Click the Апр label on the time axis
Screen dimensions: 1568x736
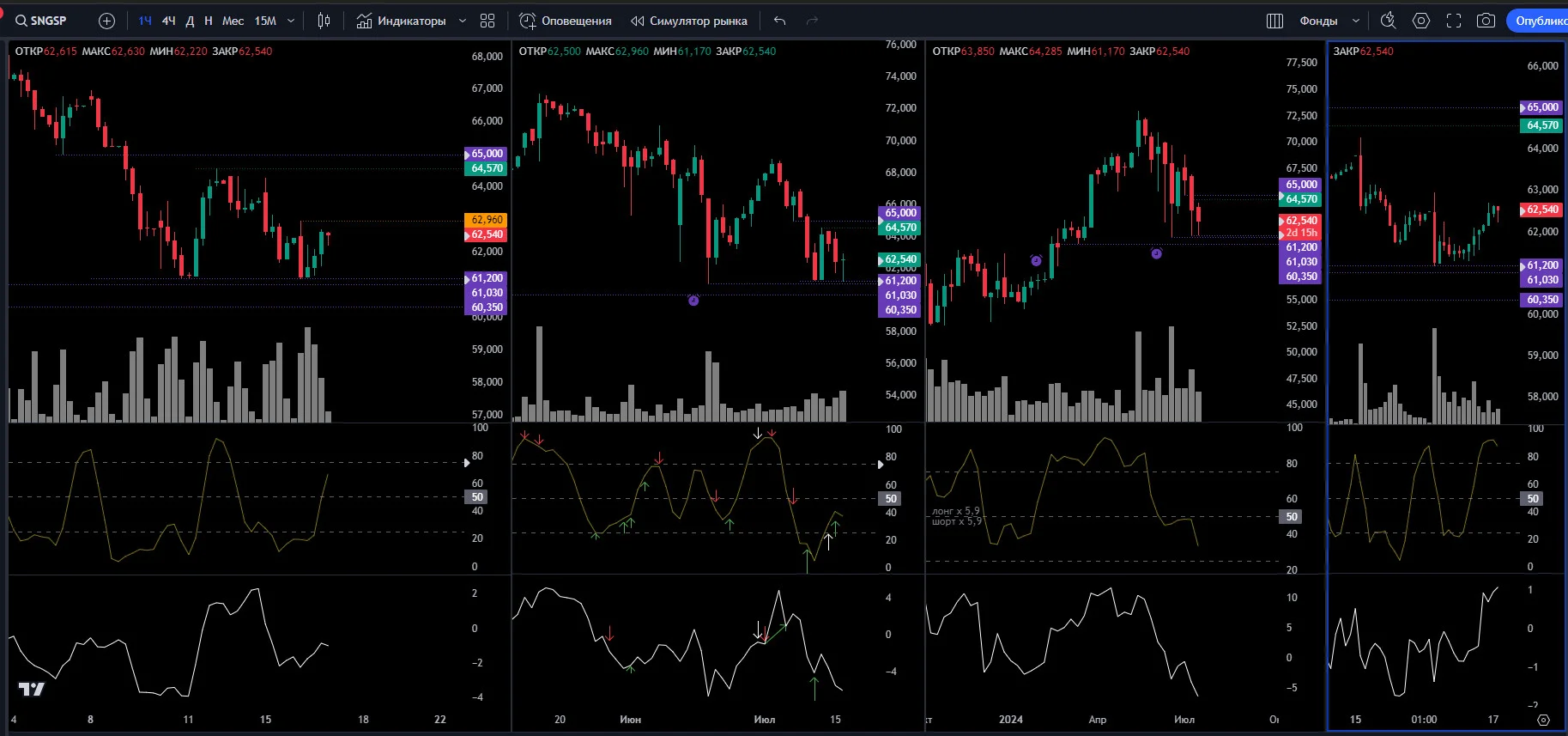[1098, 720]
